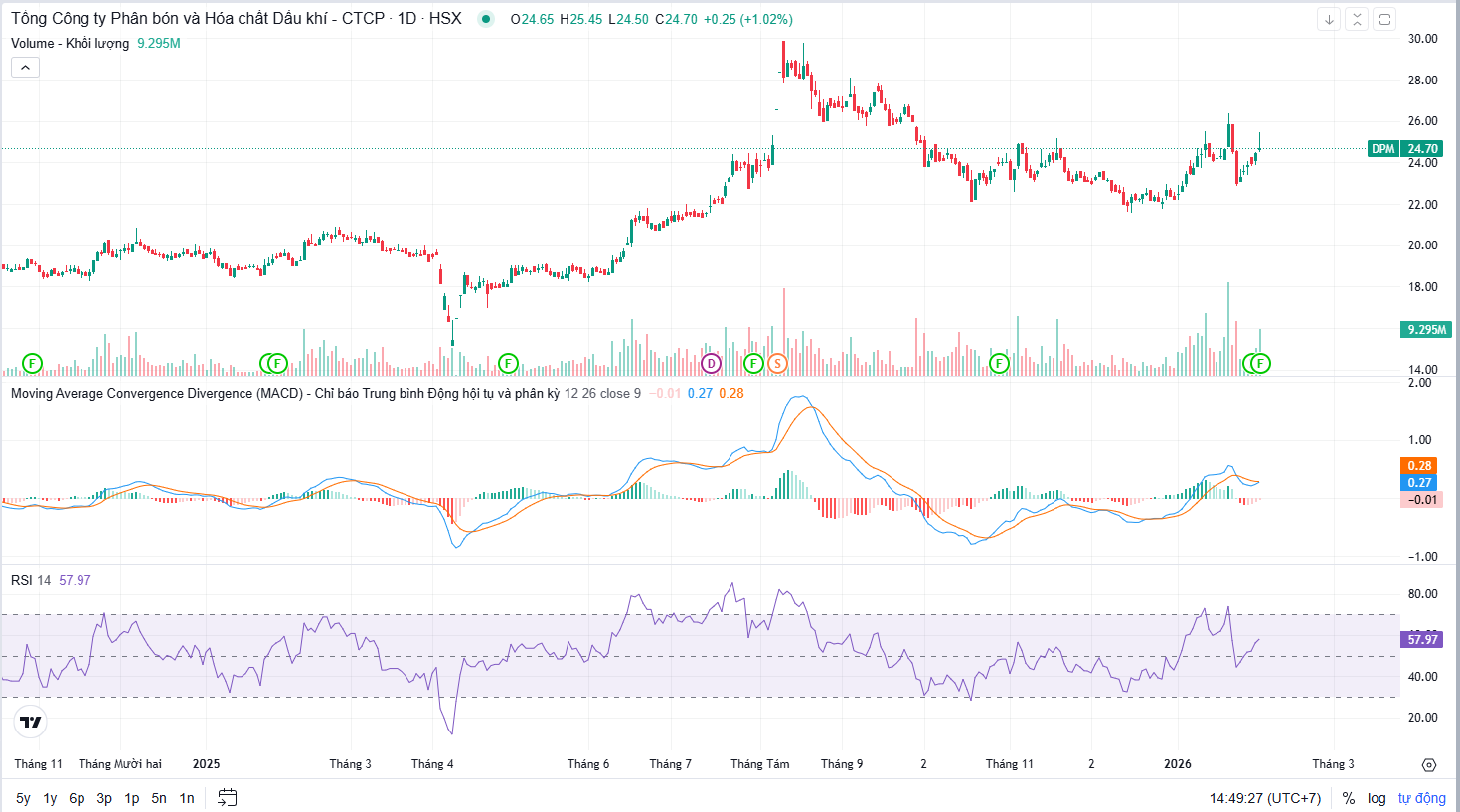1460x812 pixels.
Task: Click the purple D dividend marker
Action: pyautogui.click(x=711, y=363)
